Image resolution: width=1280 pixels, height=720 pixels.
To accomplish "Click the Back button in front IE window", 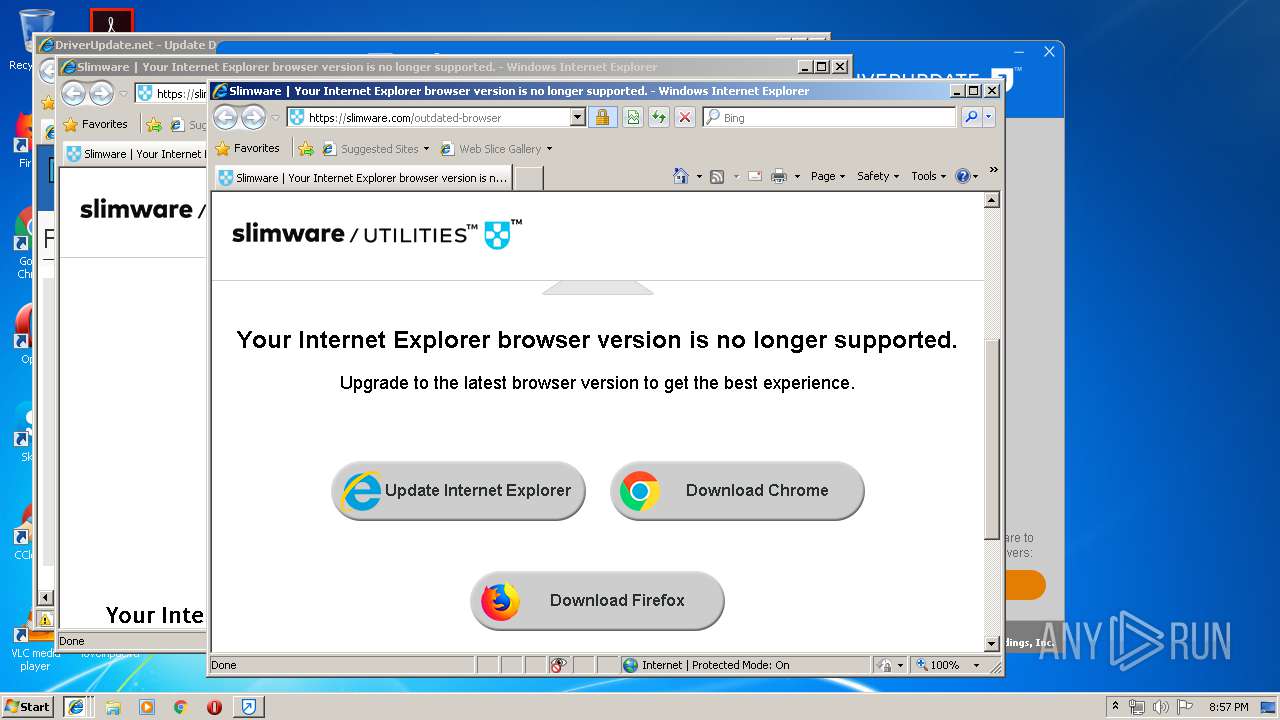I will [226, 117].
